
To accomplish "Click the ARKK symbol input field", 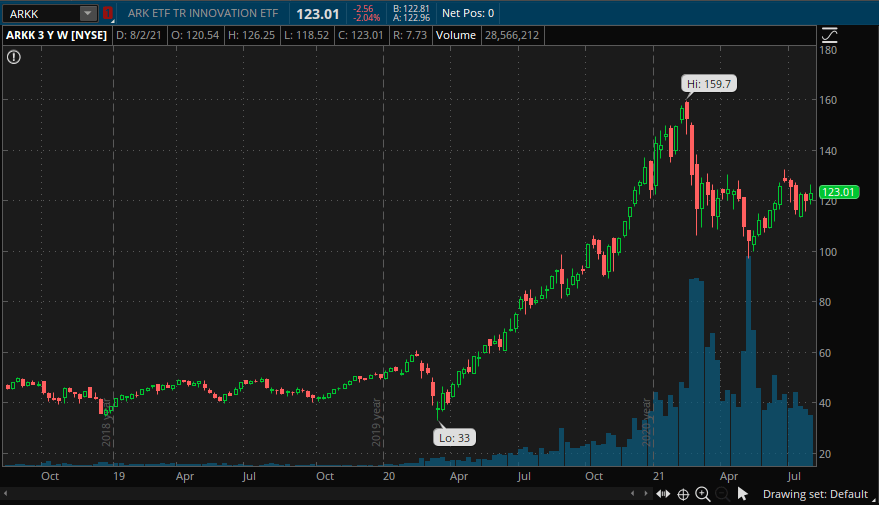I will (x=41, y=13).
